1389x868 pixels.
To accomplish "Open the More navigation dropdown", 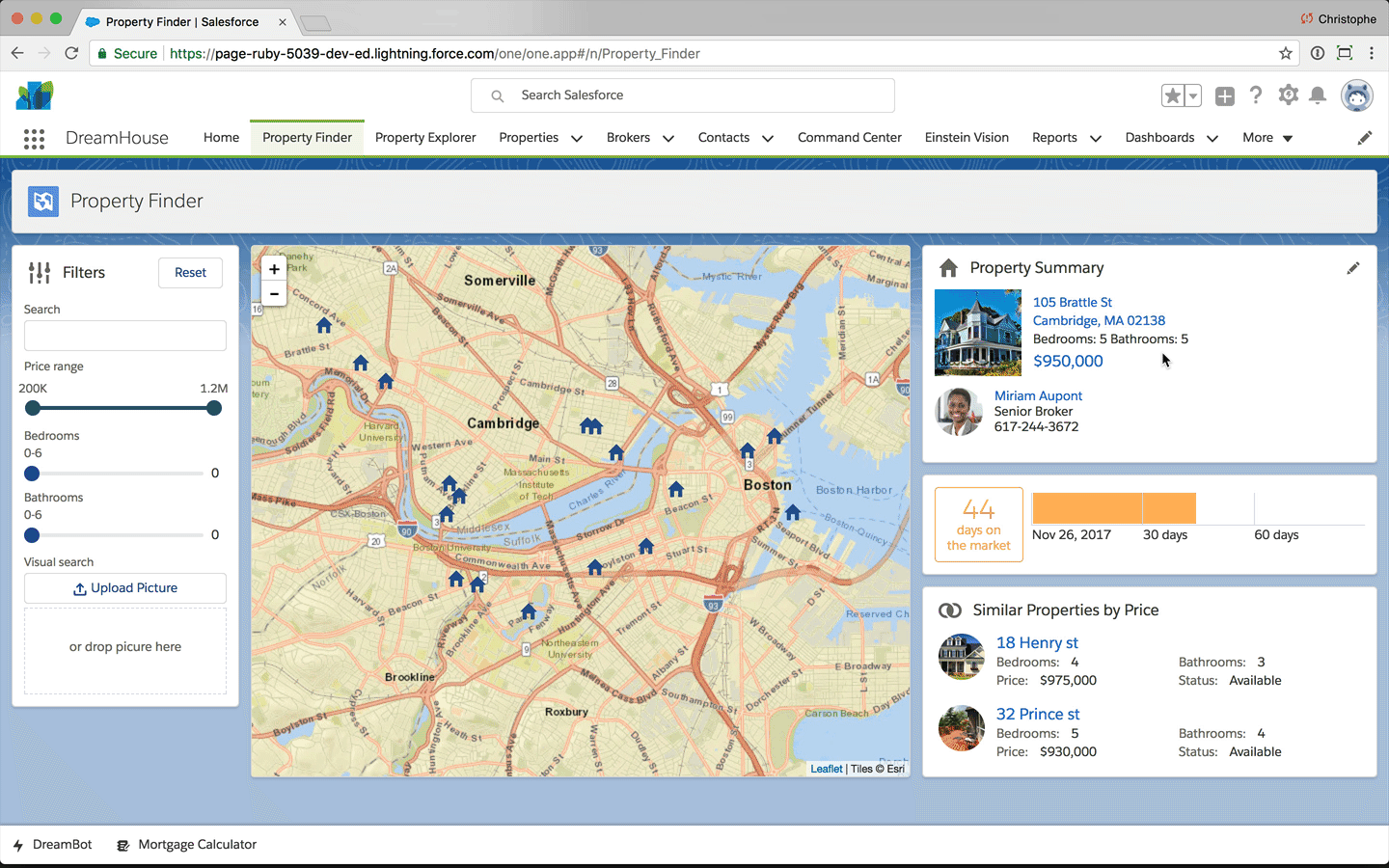I will pos(1267,138).
